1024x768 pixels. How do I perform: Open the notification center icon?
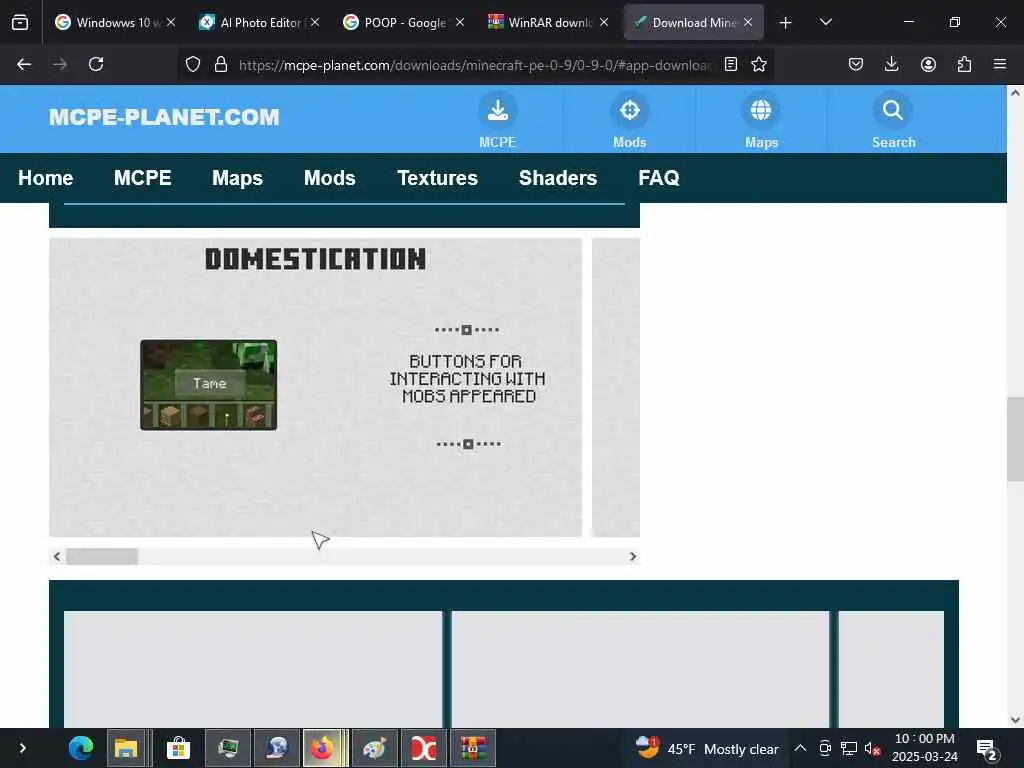click(986, 749)
